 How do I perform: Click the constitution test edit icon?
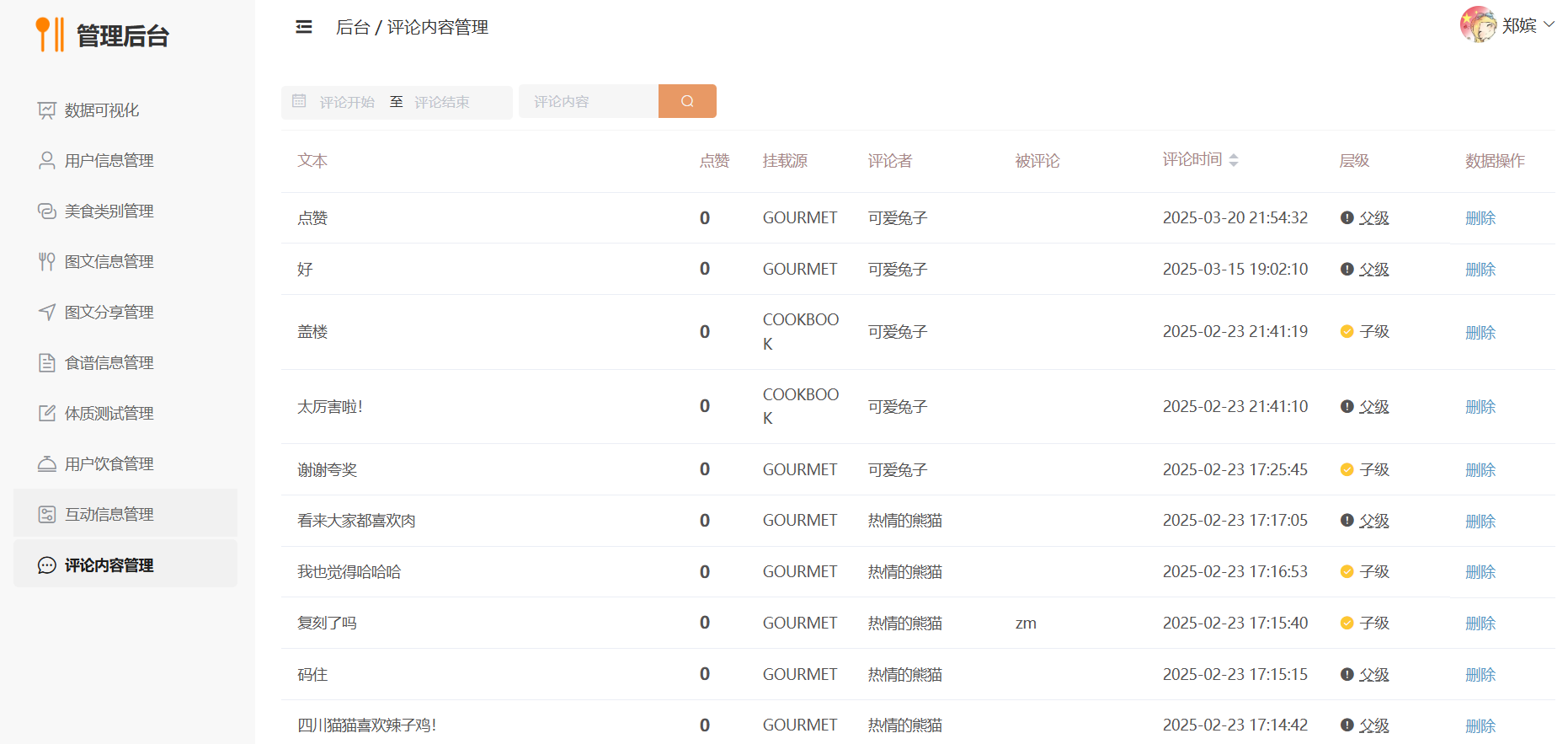pos(47,414)
